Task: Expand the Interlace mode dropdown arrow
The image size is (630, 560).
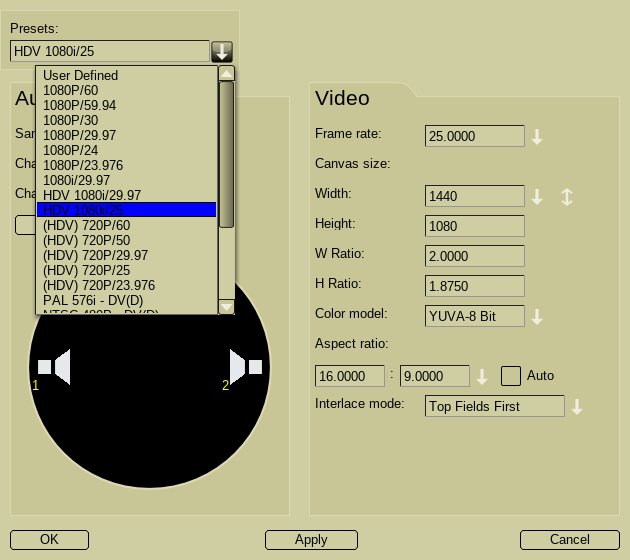Action: [577, 407]
